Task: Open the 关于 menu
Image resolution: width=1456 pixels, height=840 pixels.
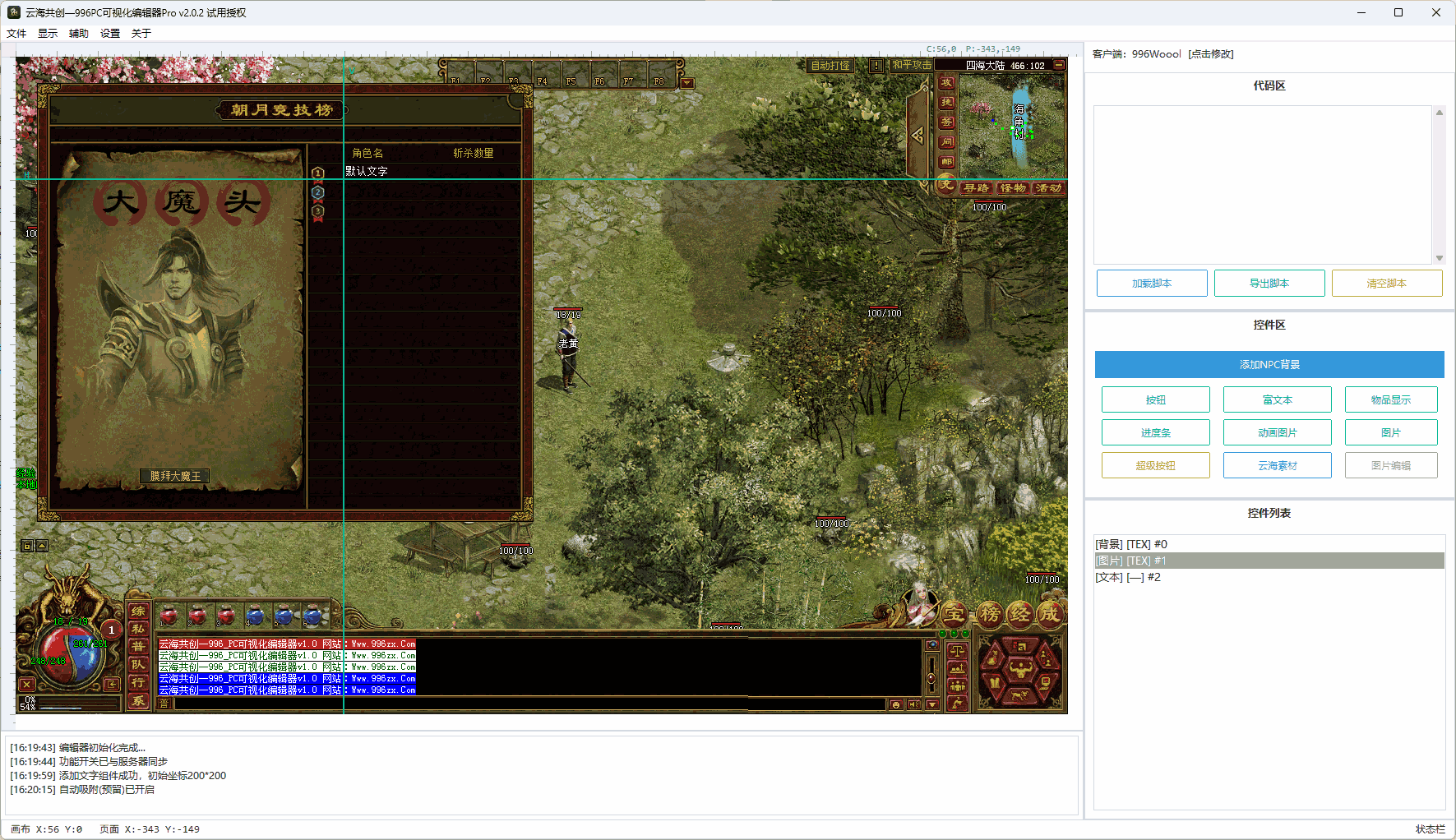Action: tap(141, 34)
